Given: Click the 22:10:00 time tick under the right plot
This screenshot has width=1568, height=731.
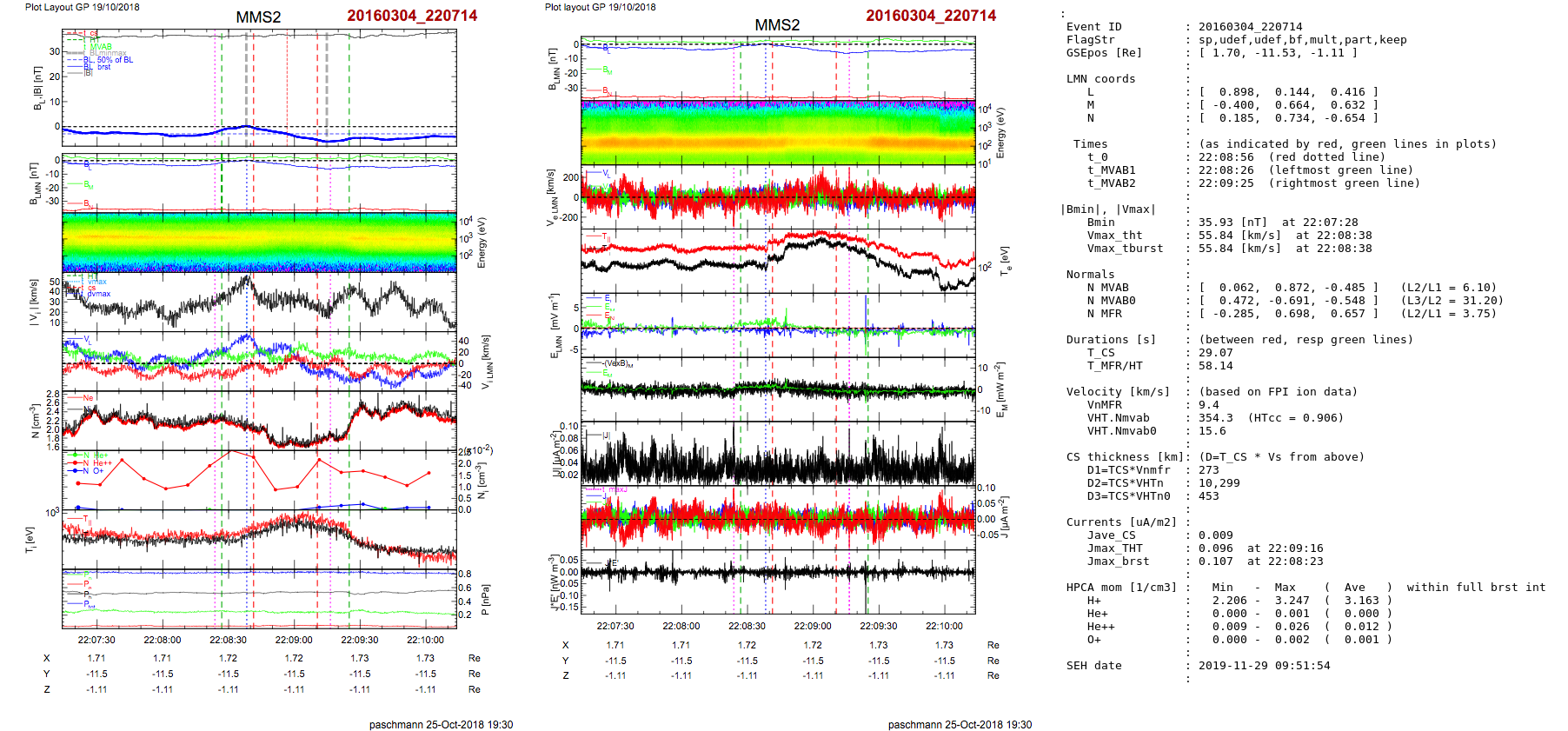Looking at the screenshot, I should point(944,626).
